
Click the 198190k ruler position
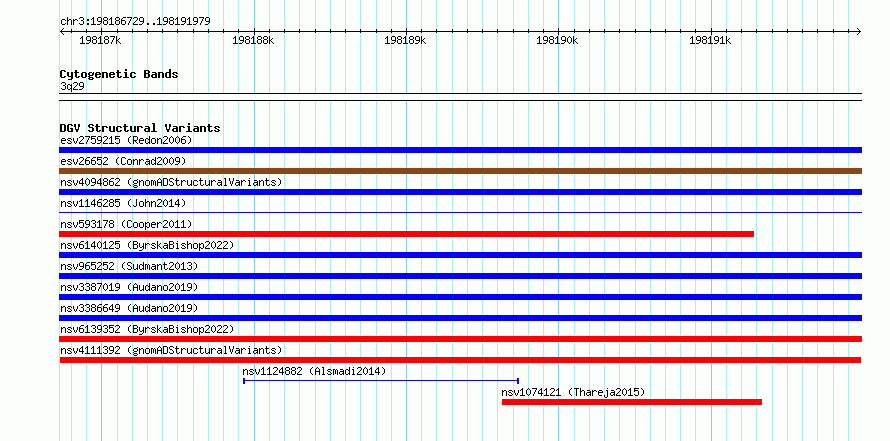point(557,40)
